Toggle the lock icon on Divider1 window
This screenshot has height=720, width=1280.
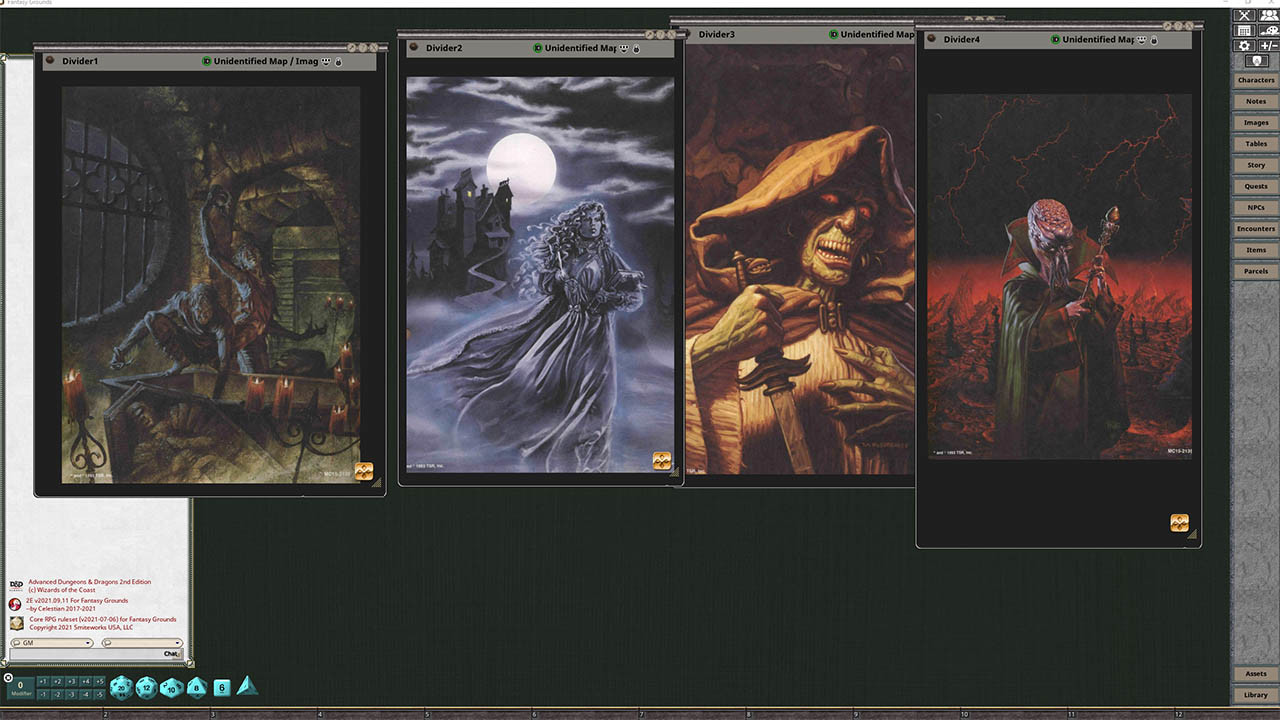coord(338,61)
